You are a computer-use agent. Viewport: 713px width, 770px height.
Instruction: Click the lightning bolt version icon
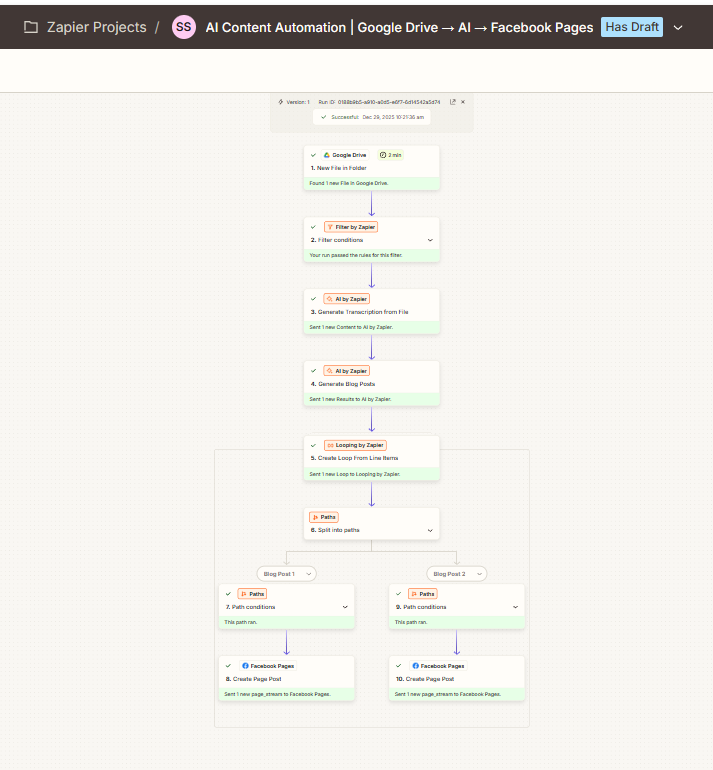point(280,102)
